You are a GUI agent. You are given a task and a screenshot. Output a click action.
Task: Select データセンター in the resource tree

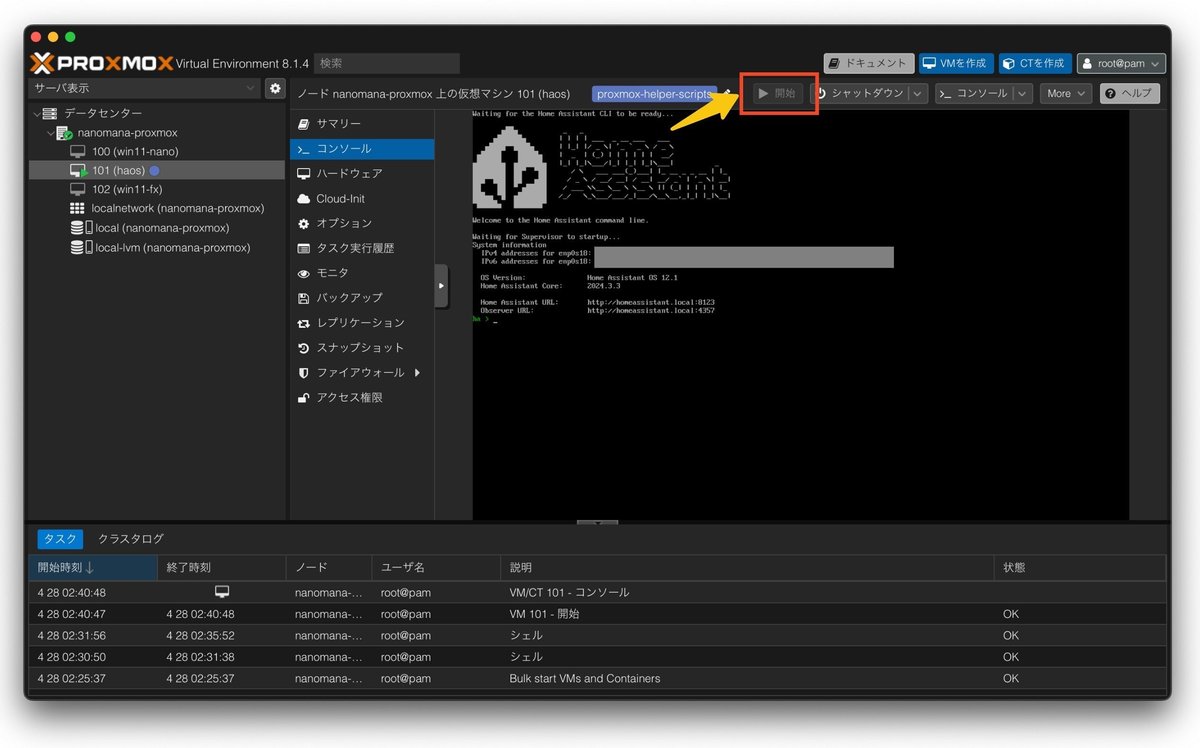[103, 114]
